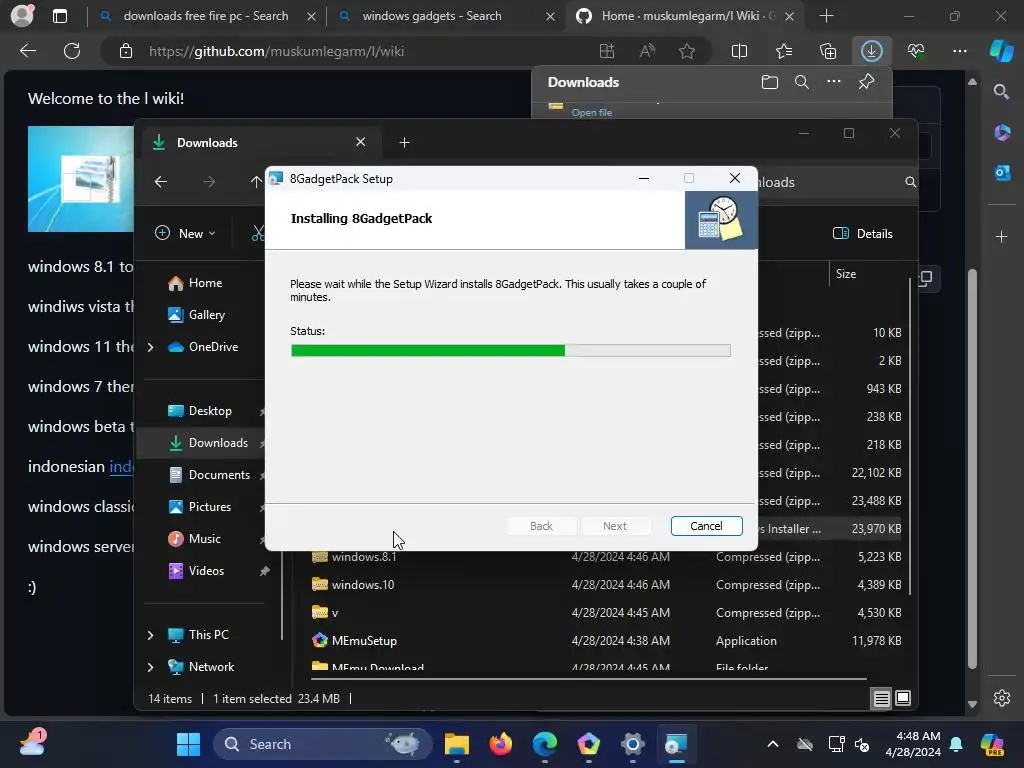Open Edge sidebar settings gear
Image resolution: width=1024 pixels, height=768 pixels.
tap(1001, 697)
